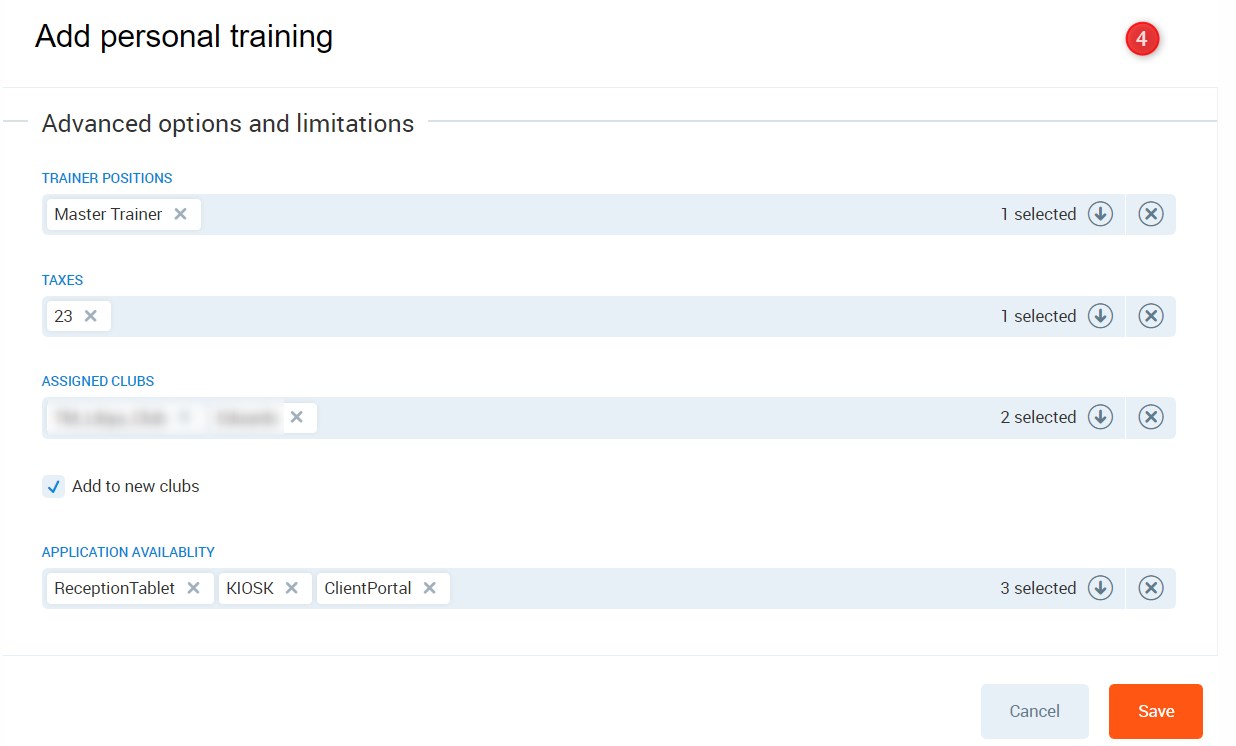Remove the KIOSK tag
Viewport: 1236px width, 746px height.
pos(292,588)
